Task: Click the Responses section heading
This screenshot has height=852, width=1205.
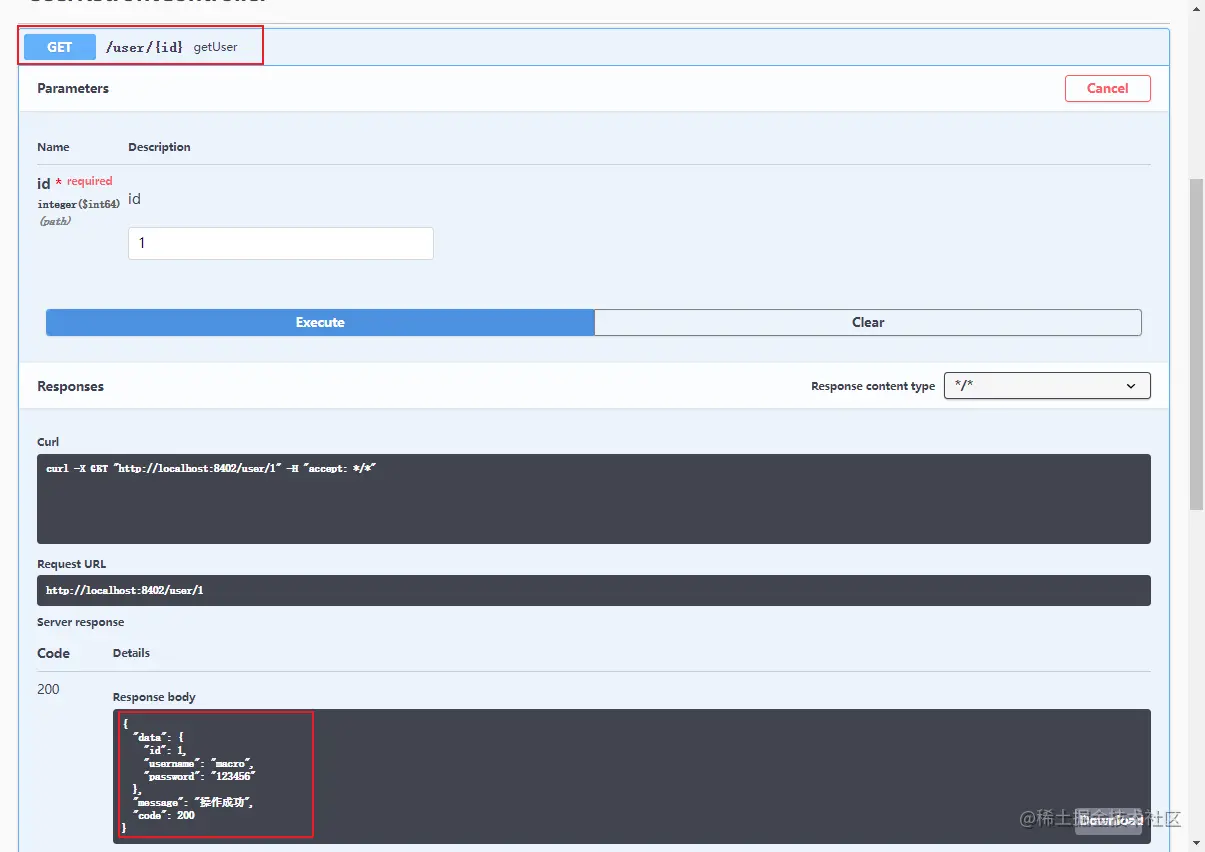Action: tap(70, 386)
